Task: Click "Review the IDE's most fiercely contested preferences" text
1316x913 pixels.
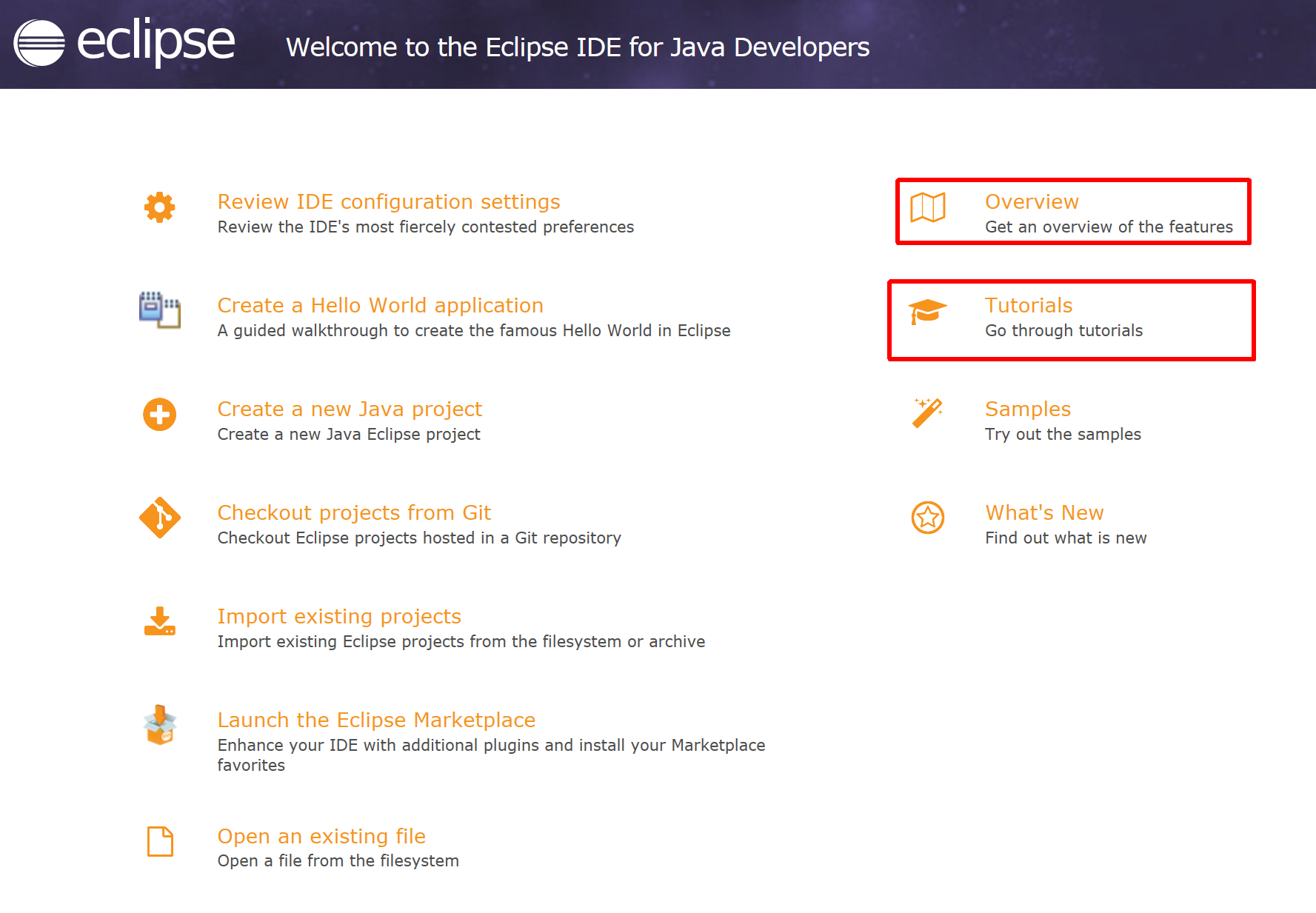Action: point(426,227)
